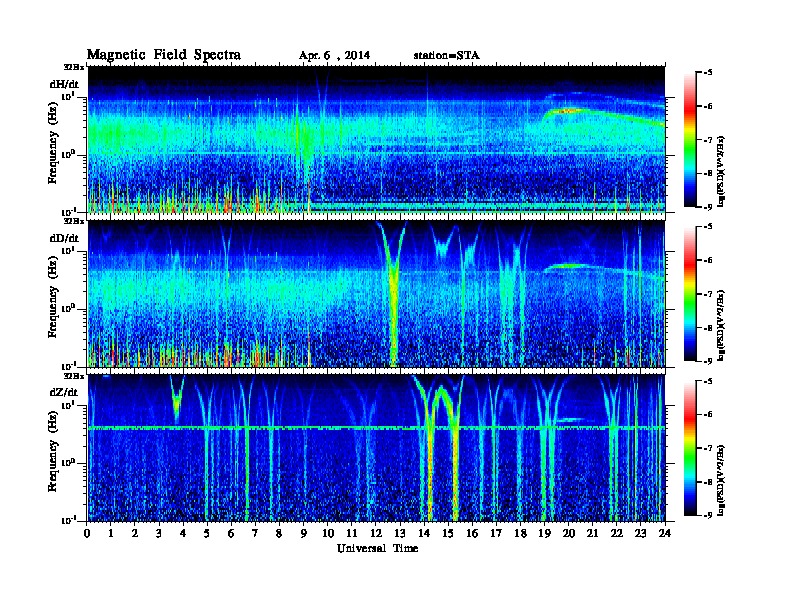Click hour tick label "19" on time axis

[544, 533]
